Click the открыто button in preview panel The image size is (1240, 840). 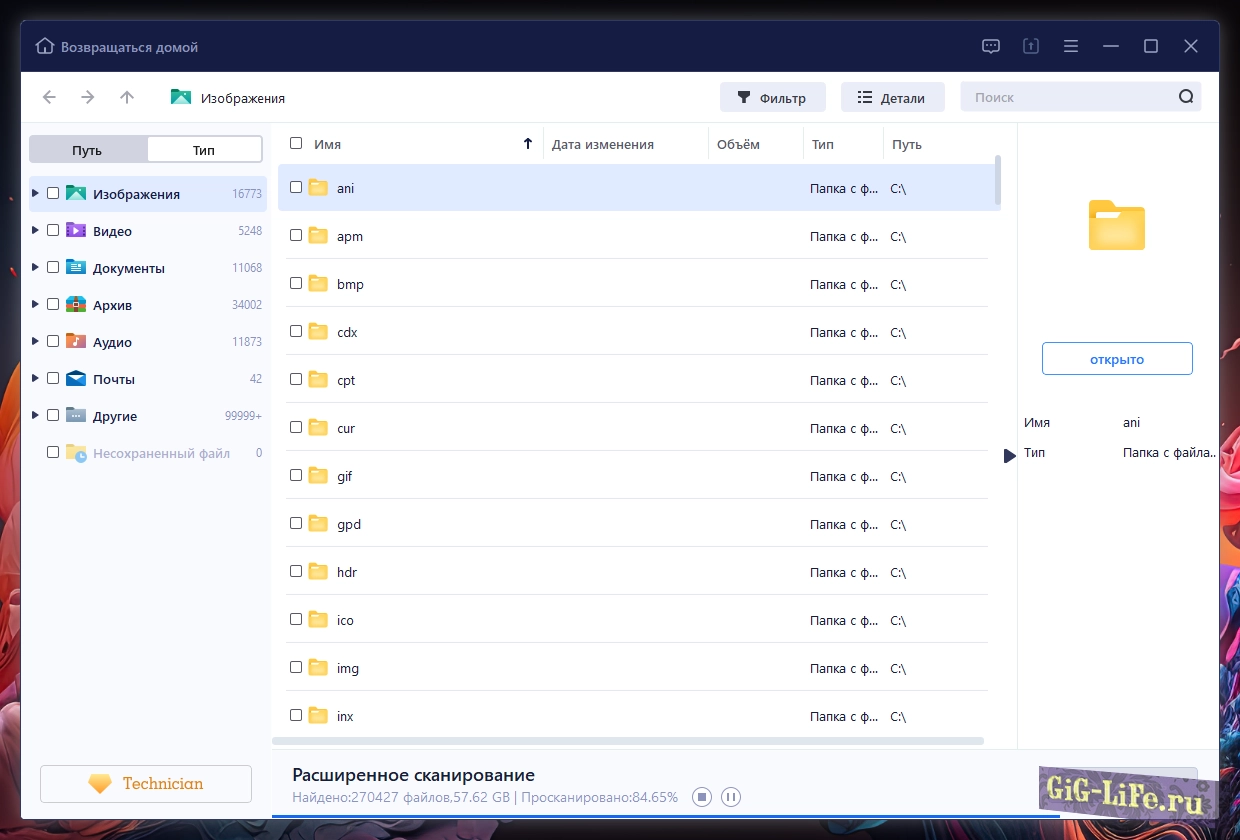[x=1117, y=359]
